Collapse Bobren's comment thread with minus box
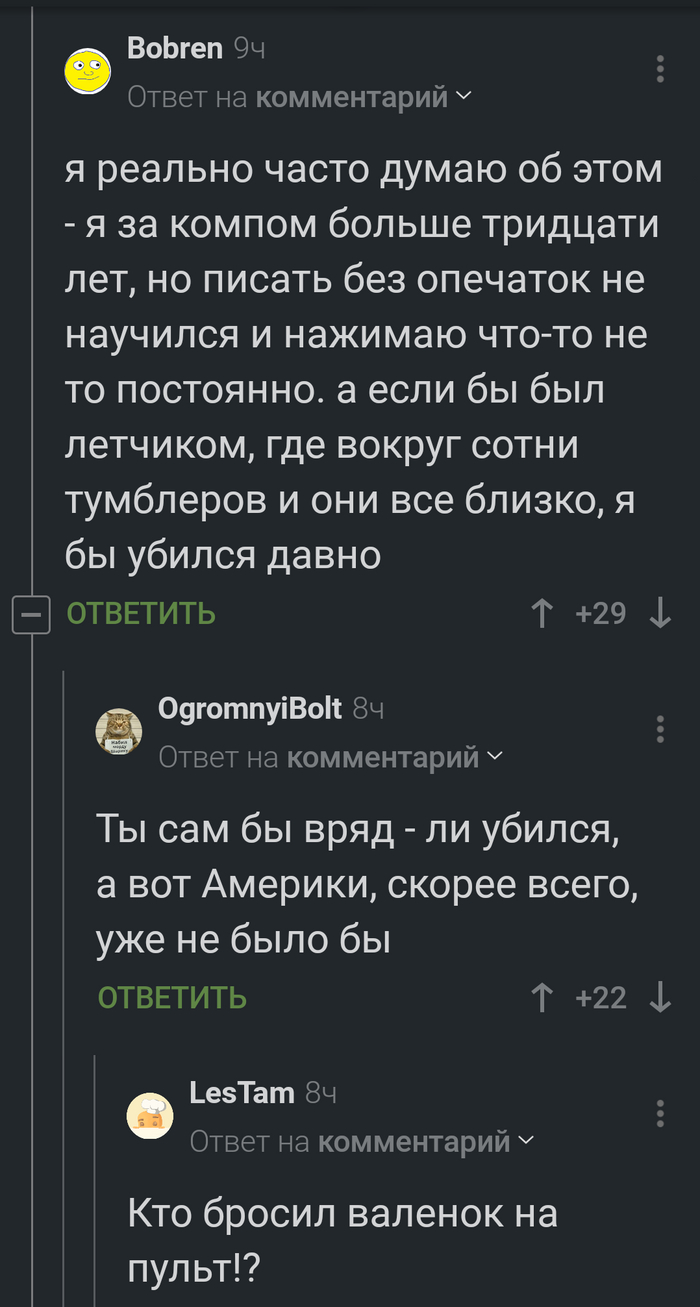 coord(30,614)
